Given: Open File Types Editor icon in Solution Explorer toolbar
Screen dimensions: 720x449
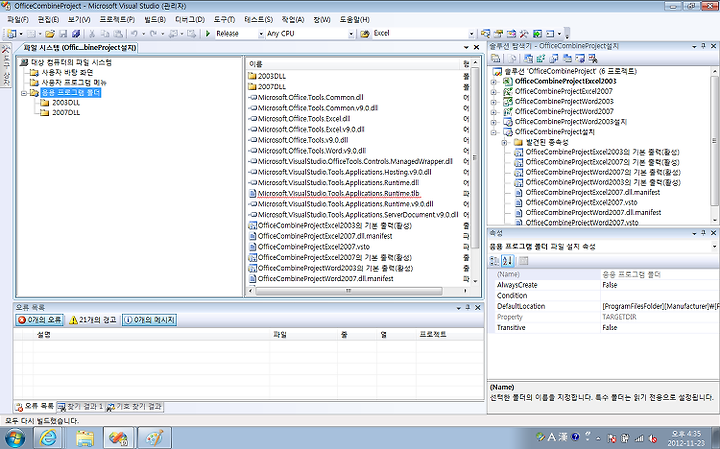Looking at the screenshot, I should [x=554, y=58].
